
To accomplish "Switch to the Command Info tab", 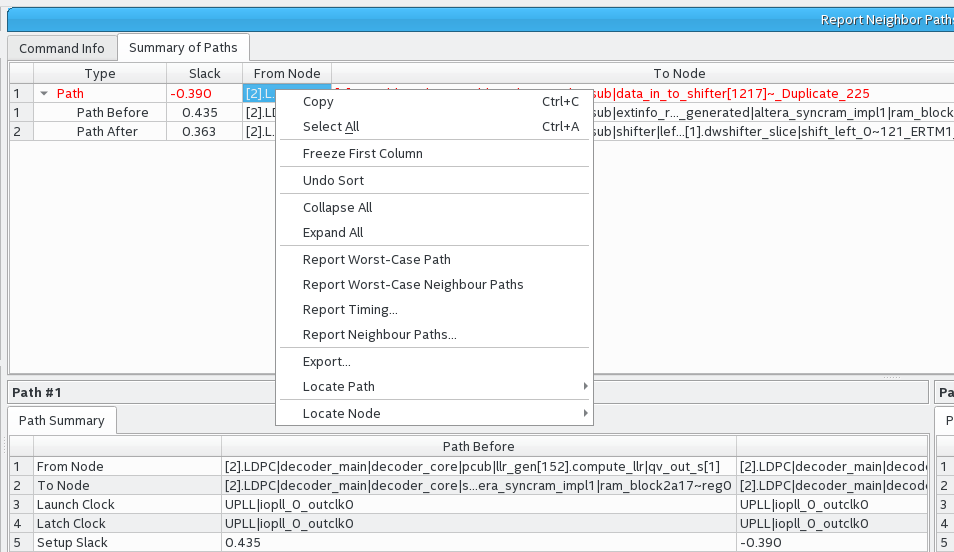I will tap(62, 48).
